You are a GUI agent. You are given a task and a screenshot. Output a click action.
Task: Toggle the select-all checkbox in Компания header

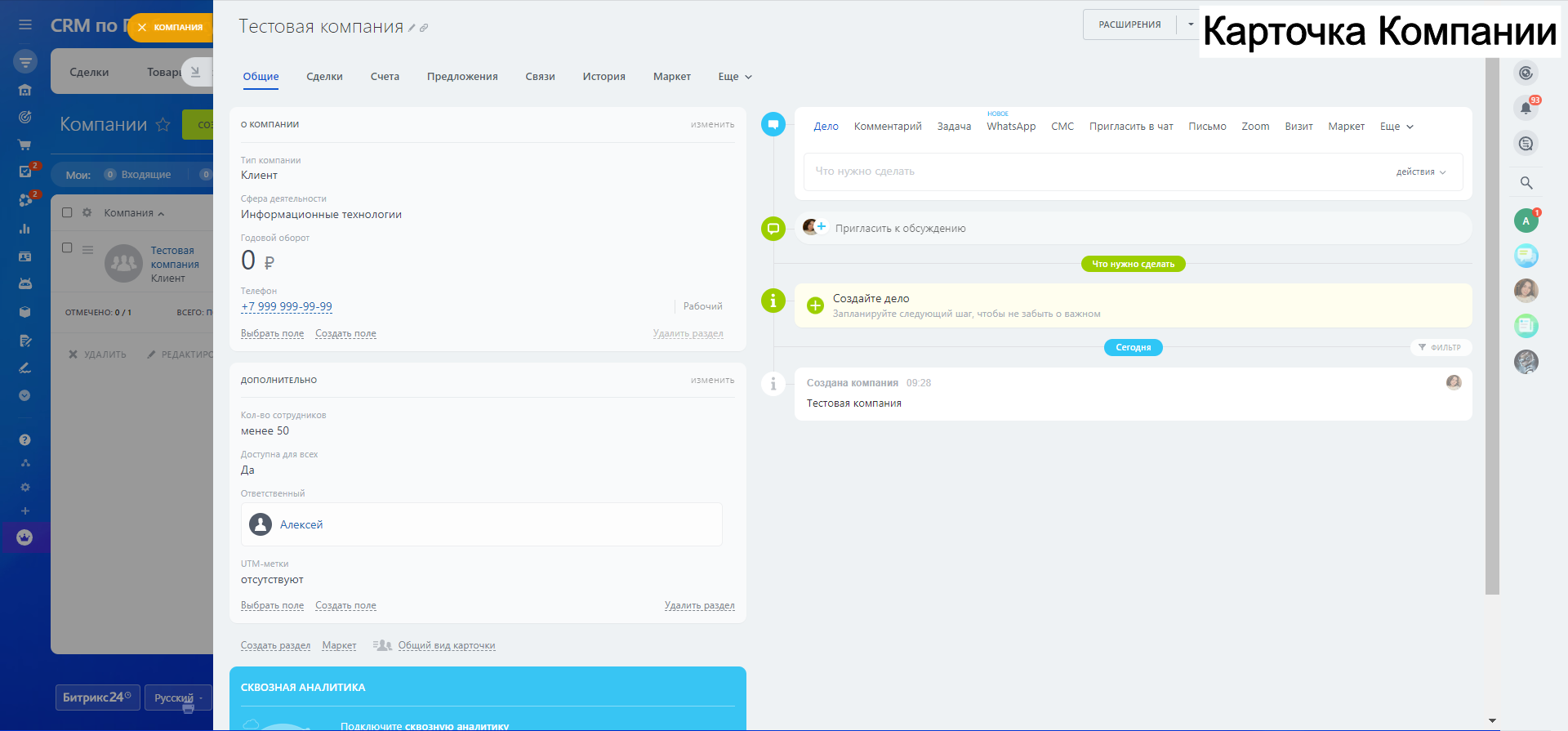(67, 212)
